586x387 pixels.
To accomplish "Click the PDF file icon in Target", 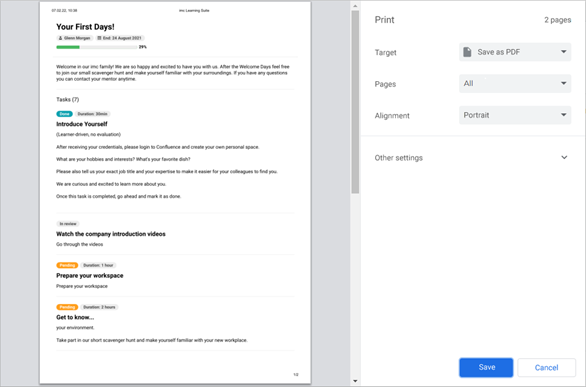I will (467, 52).
